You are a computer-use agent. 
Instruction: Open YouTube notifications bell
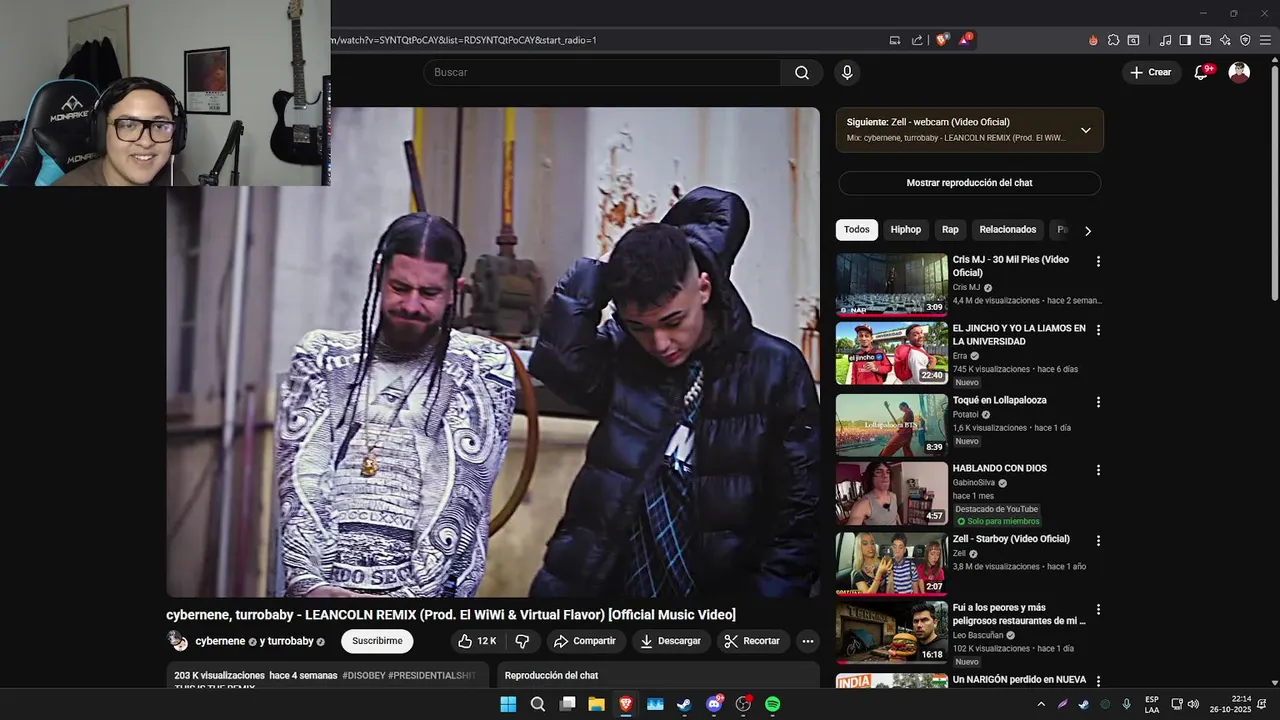(x=1202, y=72)
